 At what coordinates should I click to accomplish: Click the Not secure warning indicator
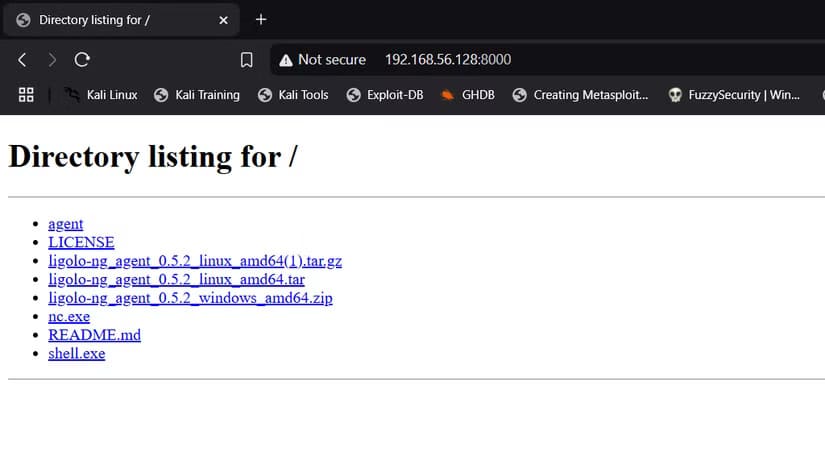[x=322, y=60]
